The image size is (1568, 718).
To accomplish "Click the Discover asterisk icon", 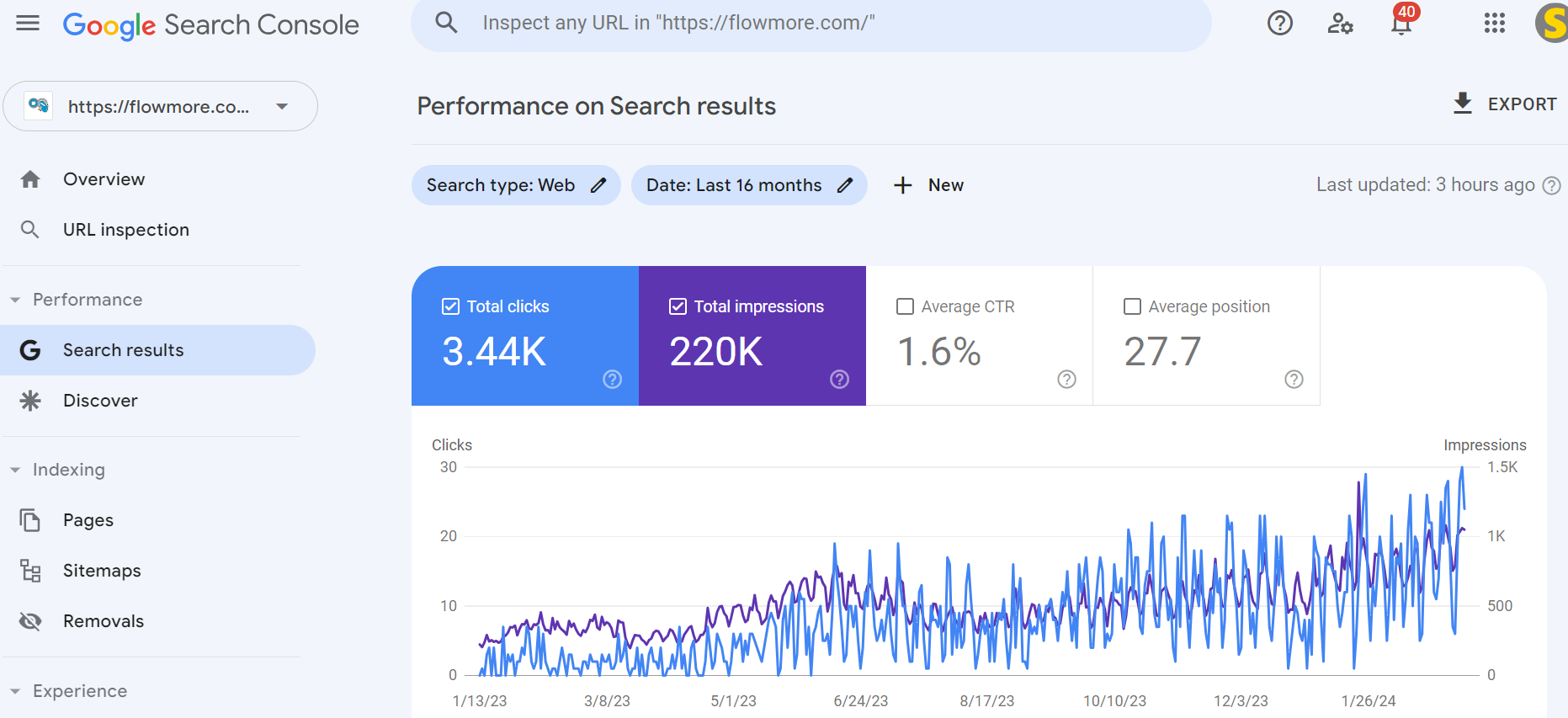I will [30, 401].
